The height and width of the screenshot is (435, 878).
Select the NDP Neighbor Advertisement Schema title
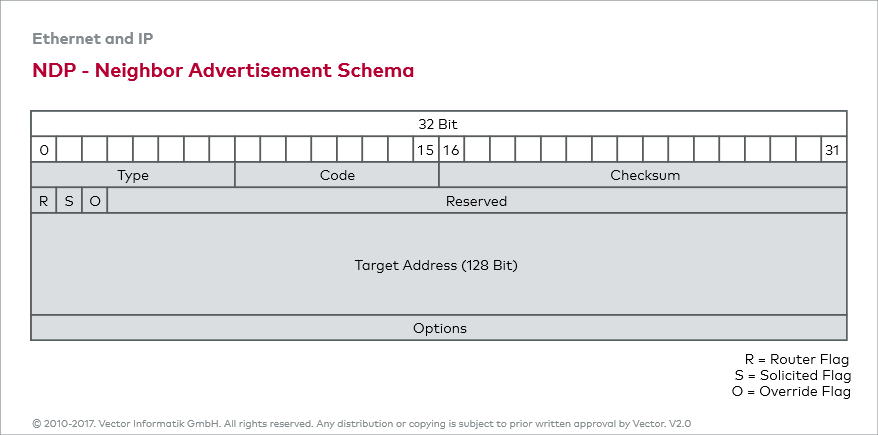pos(223,71)
